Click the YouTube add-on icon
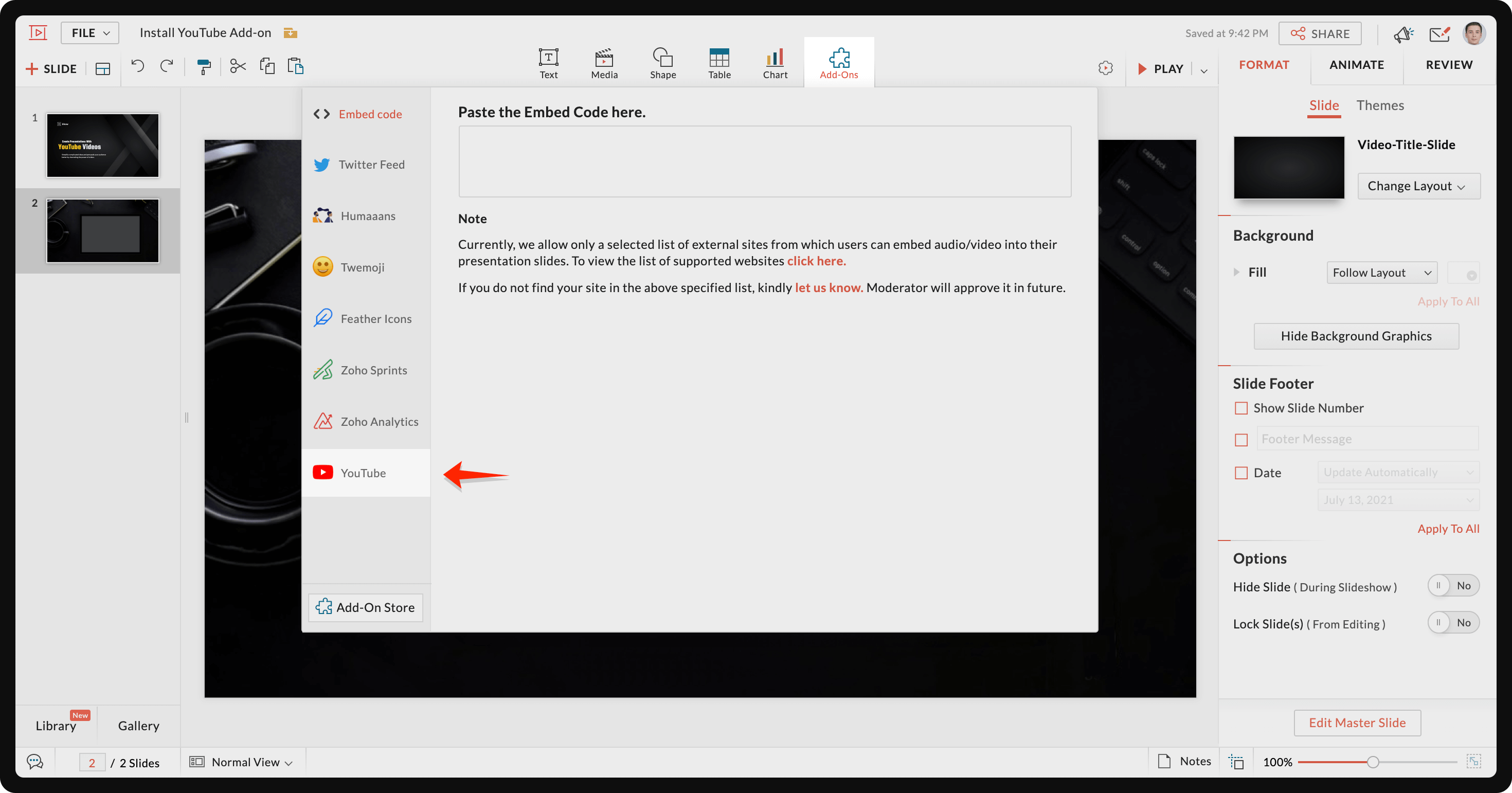This screenshot has height=793, width=1512. 323,473
